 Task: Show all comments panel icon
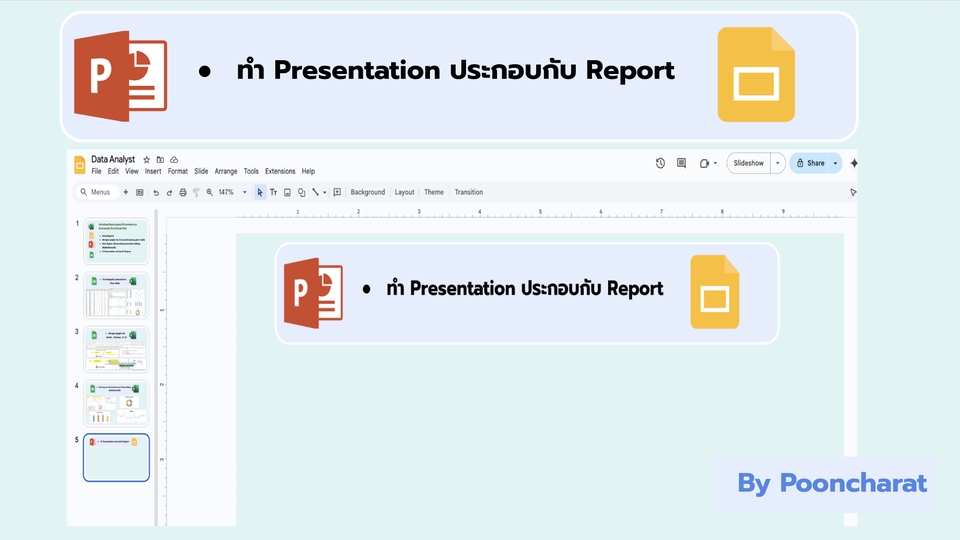point(681,163)
